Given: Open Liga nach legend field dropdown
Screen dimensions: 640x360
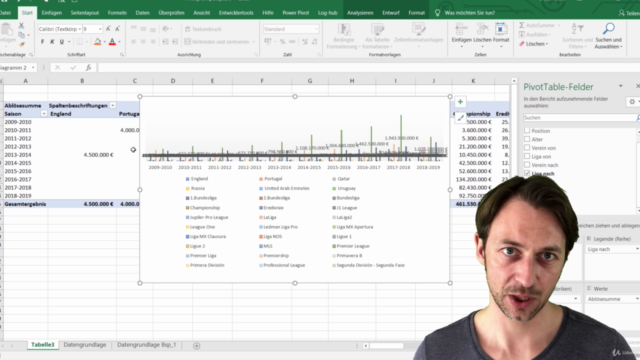Looking at the screenshot, I should 637,249.
